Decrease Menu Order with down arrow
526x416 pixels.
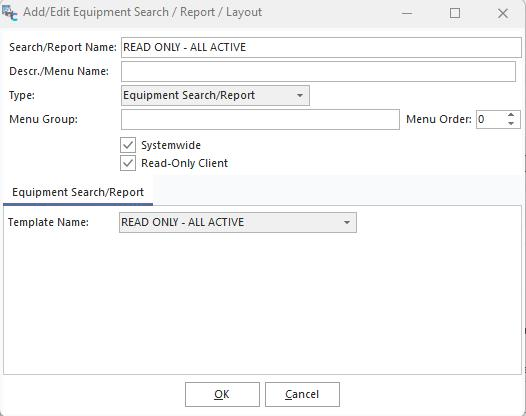click(x=511, y=123)
